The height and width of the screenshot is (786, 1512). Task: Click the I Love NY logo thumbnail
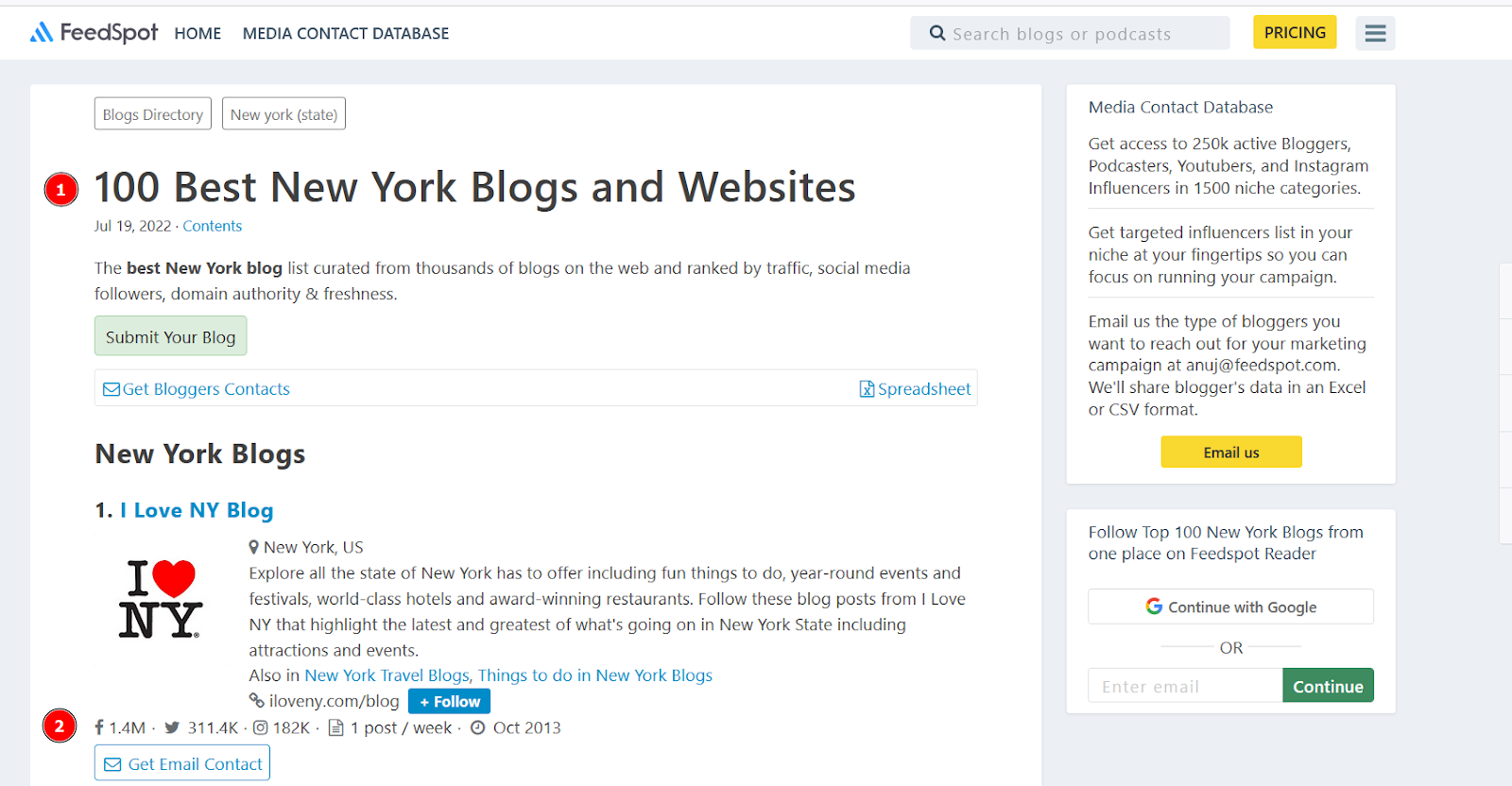[160, 600]
